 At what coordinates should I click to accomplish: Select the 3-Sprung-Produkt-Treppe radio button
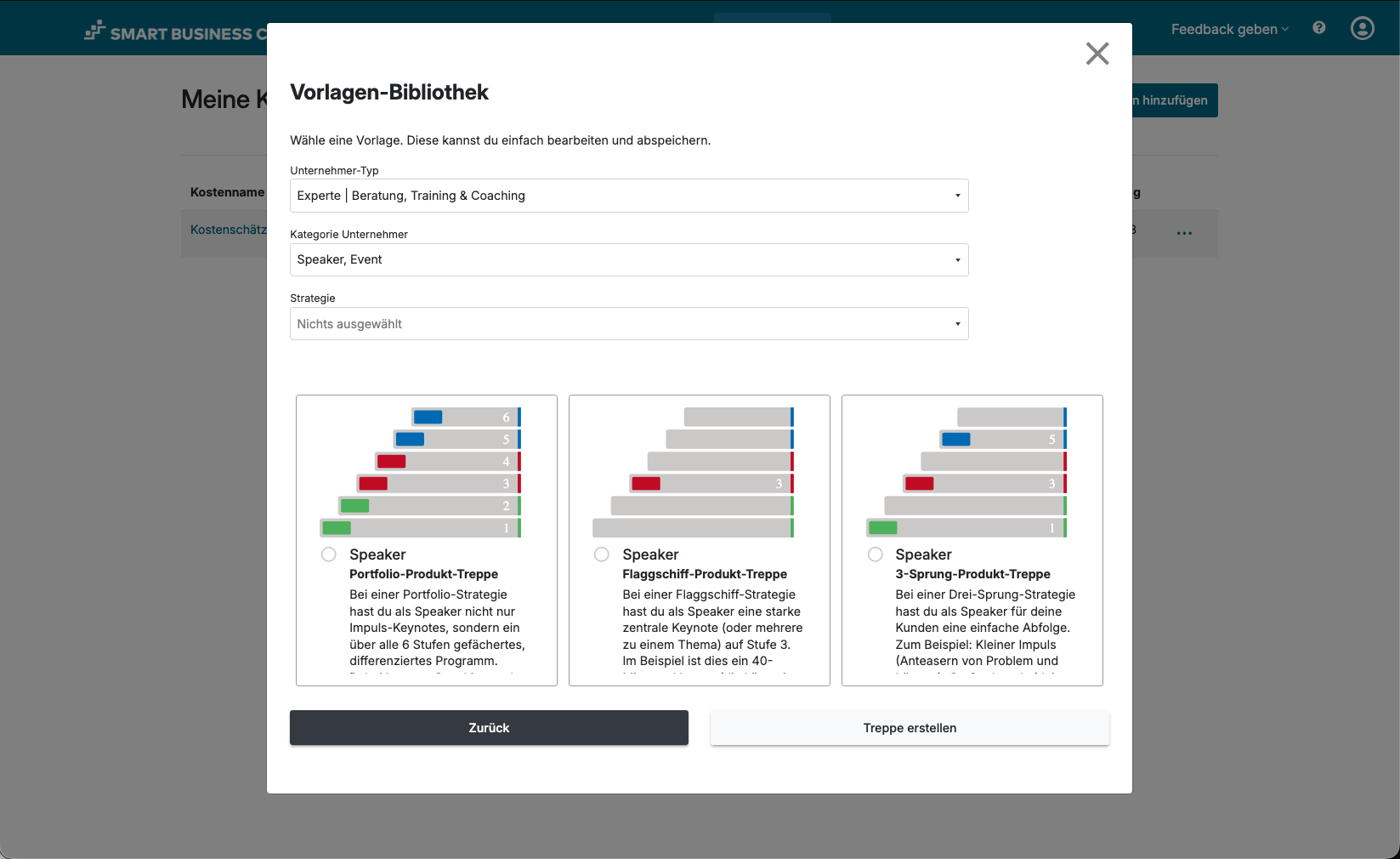875,554
